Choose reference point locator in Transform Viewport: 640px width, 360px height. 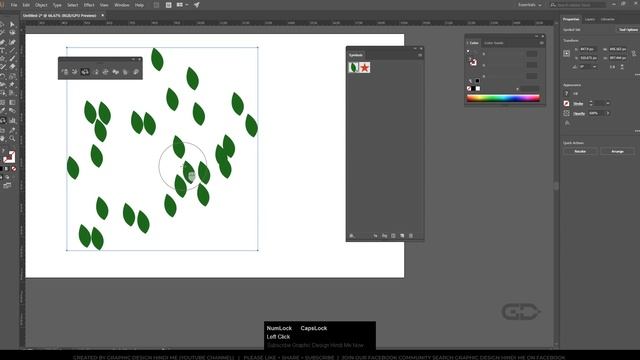(567, 53)
